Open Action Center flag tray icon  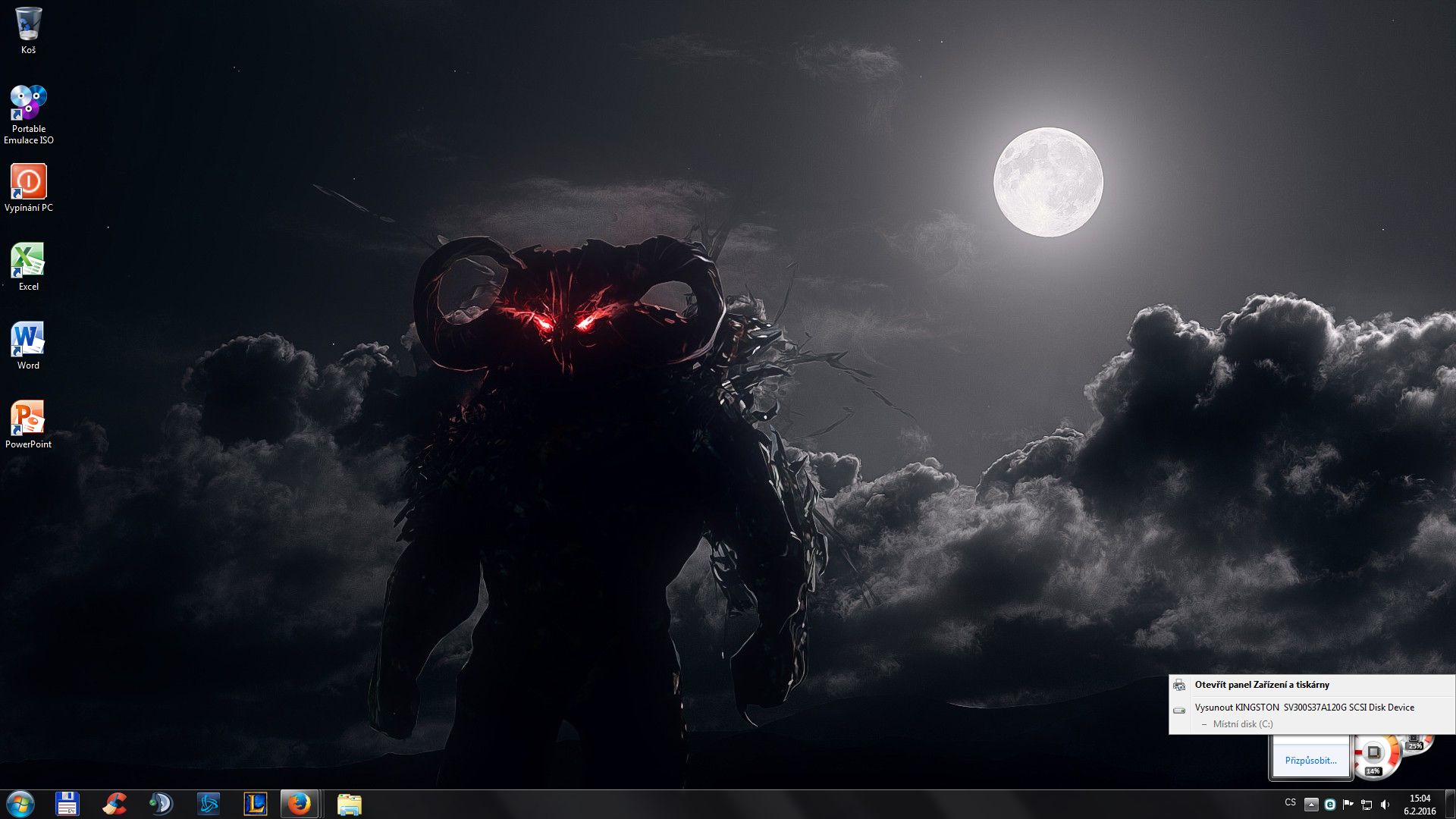[x=1348, y=805]
